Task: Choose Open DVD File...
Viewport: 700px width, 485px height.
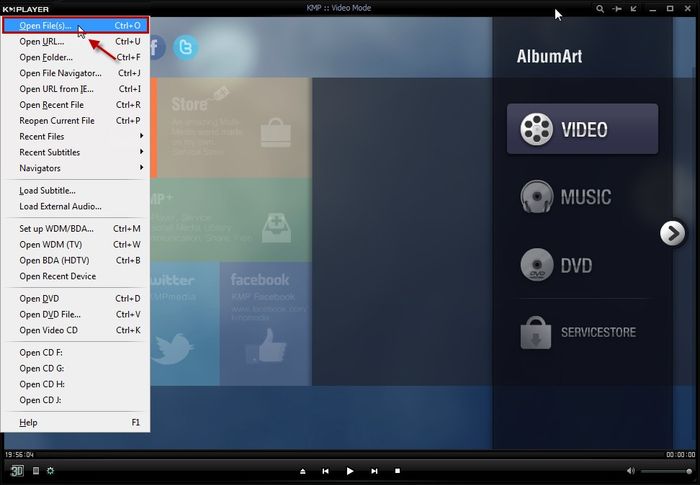Action: click(x=75, y=314)
